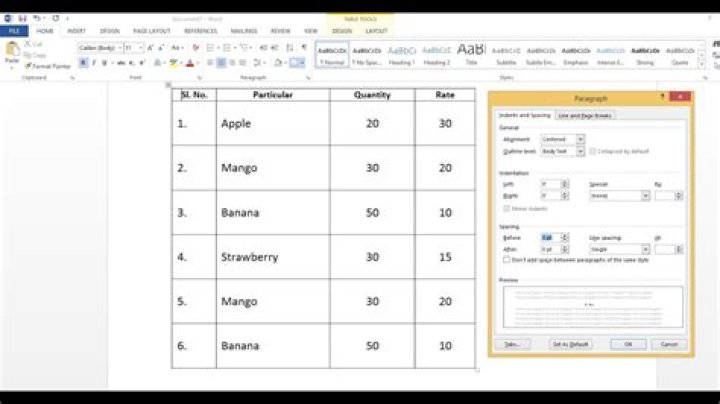Click the Paste icon in Clipboard group
This screenshot has height=404, width=720.
click(12, 53)
